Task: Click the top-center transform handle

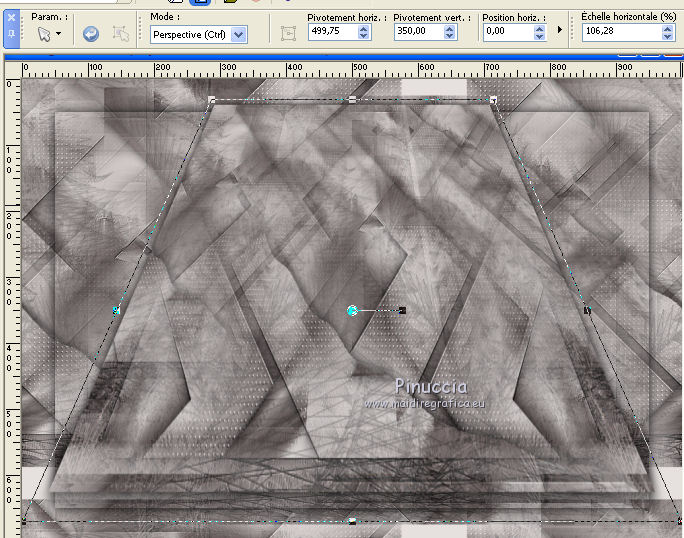Action: coord(352,100)
